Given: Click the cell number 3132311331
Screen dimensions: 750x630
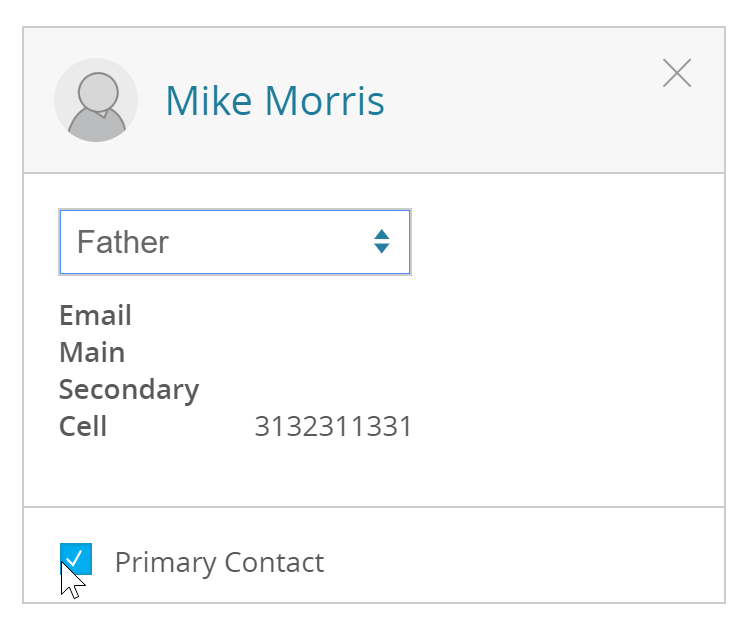Looking at the screenshot, I should coord(333,426).
